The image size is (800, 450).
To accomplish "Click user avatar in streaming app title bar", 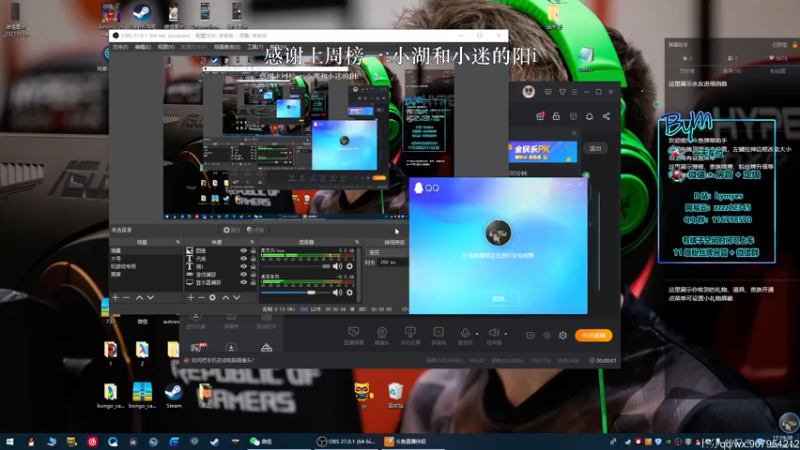I will click(529, 92).
